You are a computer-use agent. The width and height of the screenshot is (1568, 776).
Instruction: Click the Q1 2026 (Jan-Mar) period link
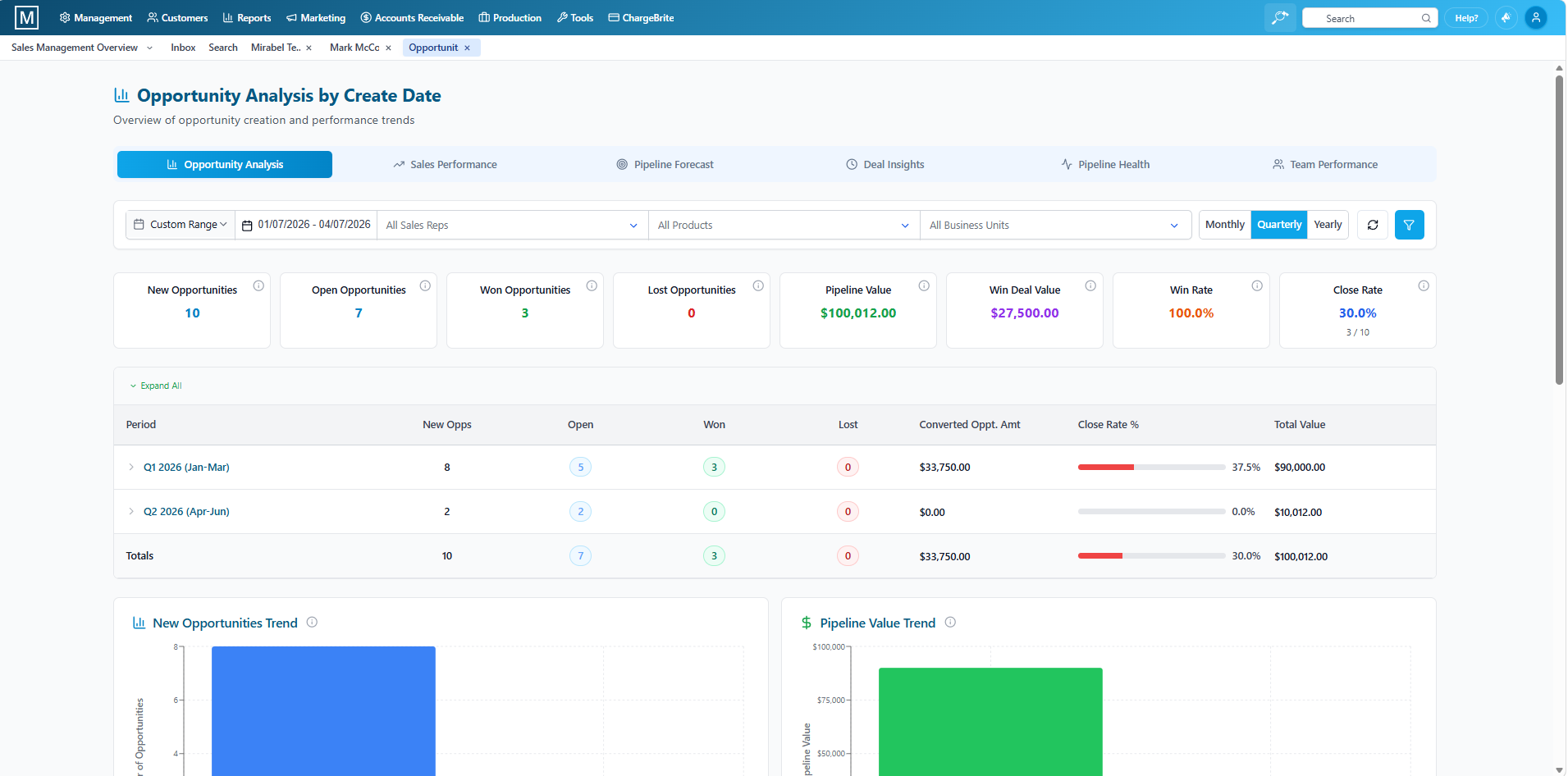pos(186,467)
